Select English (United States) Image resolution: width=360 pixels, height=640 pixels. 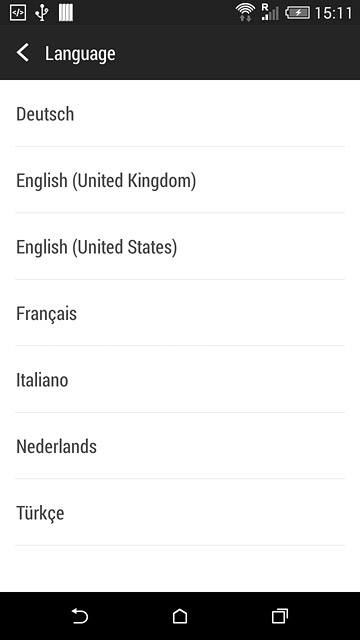coord(180,247)
